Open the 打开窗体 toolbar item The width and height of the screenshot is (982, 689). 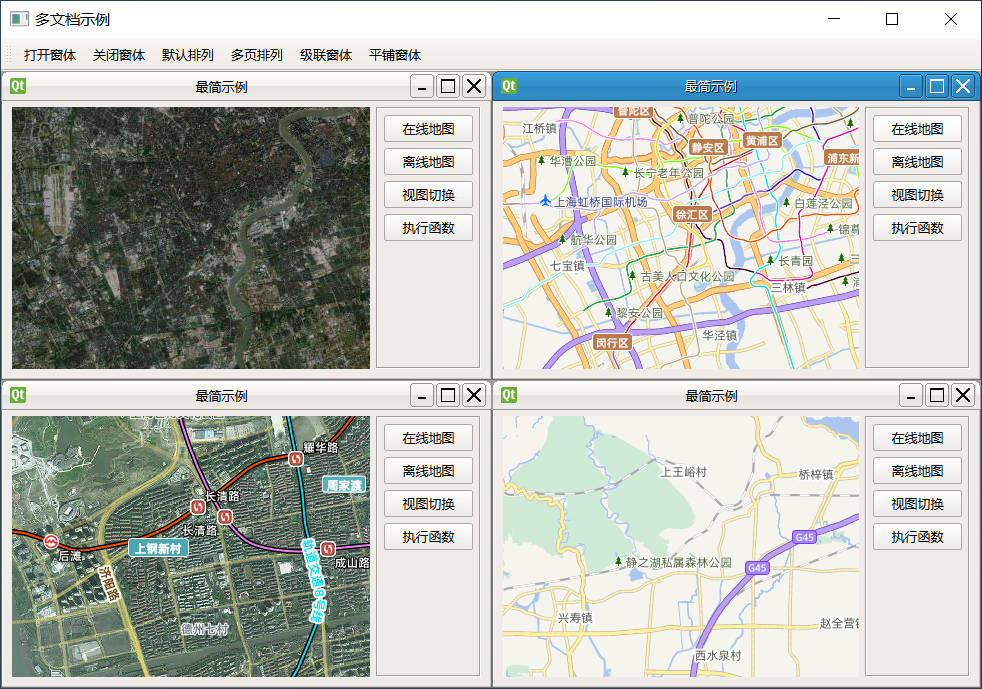(50, 55)
